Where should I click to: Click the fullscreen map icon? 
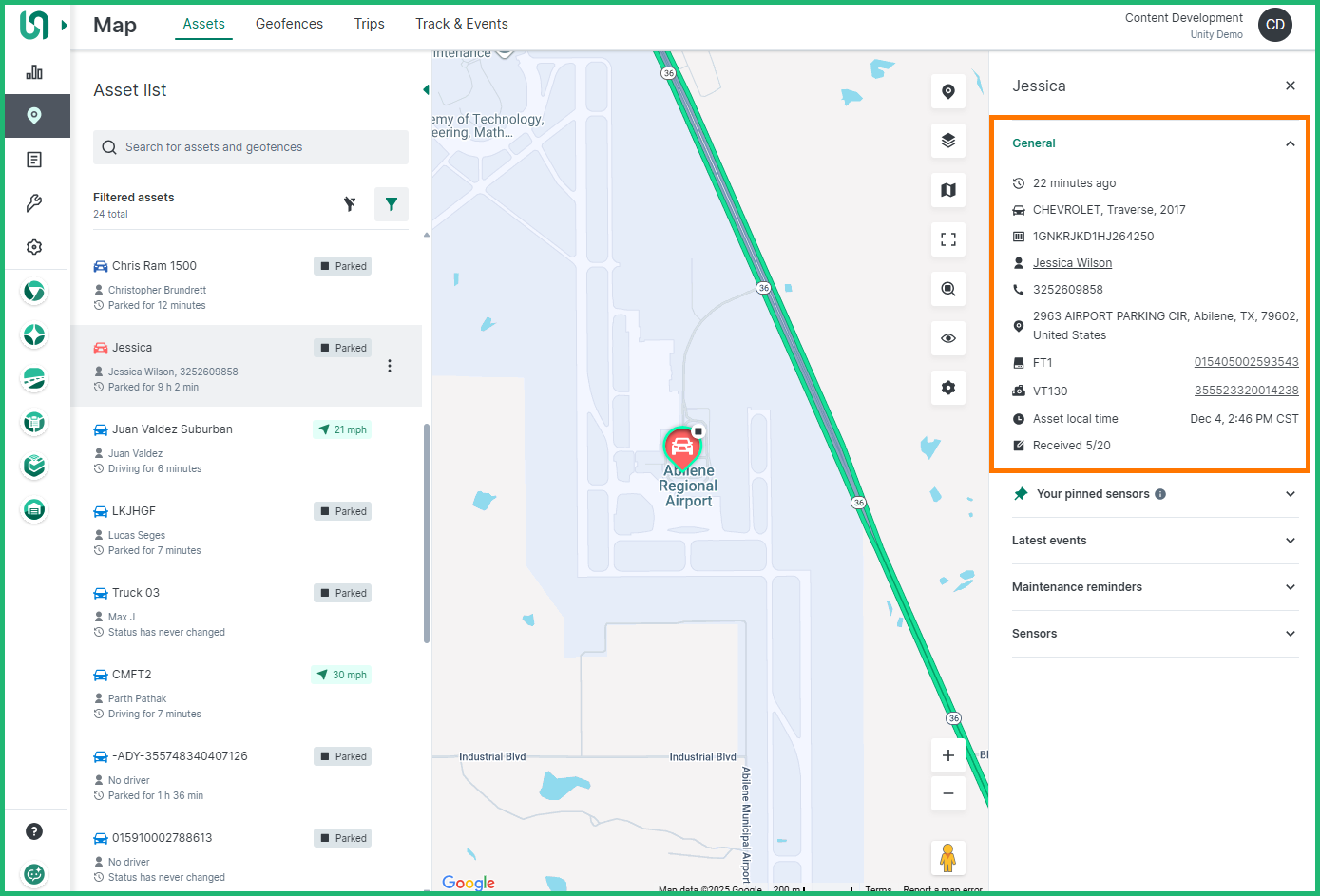pyautogui.click(x=947, y=239)
